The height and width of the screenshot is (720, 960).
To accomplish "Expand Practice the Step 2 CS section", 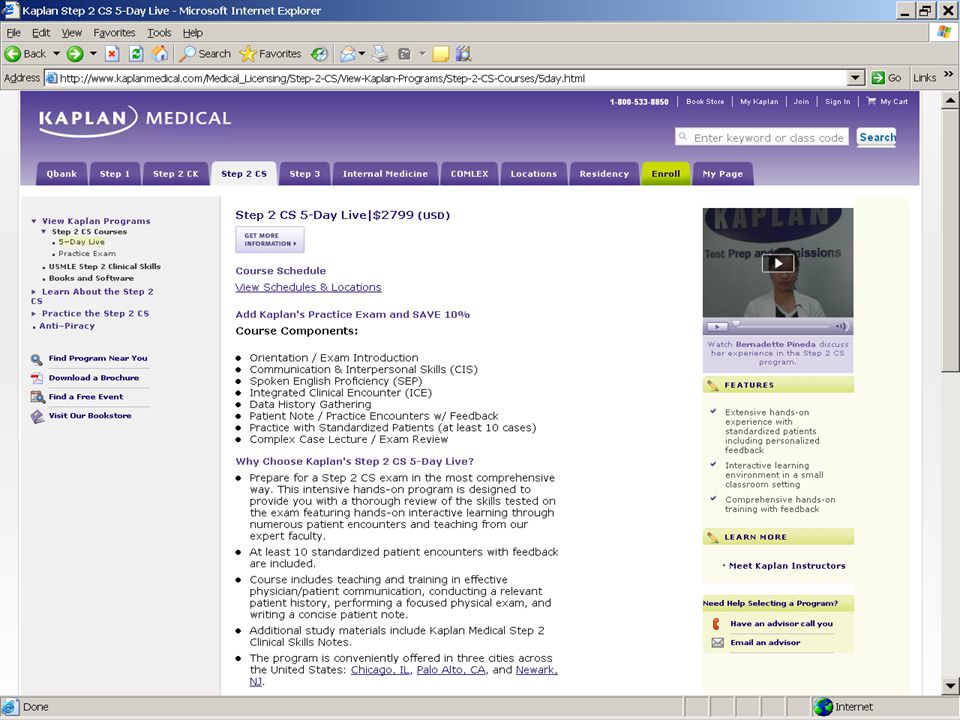I will point(34,313).
